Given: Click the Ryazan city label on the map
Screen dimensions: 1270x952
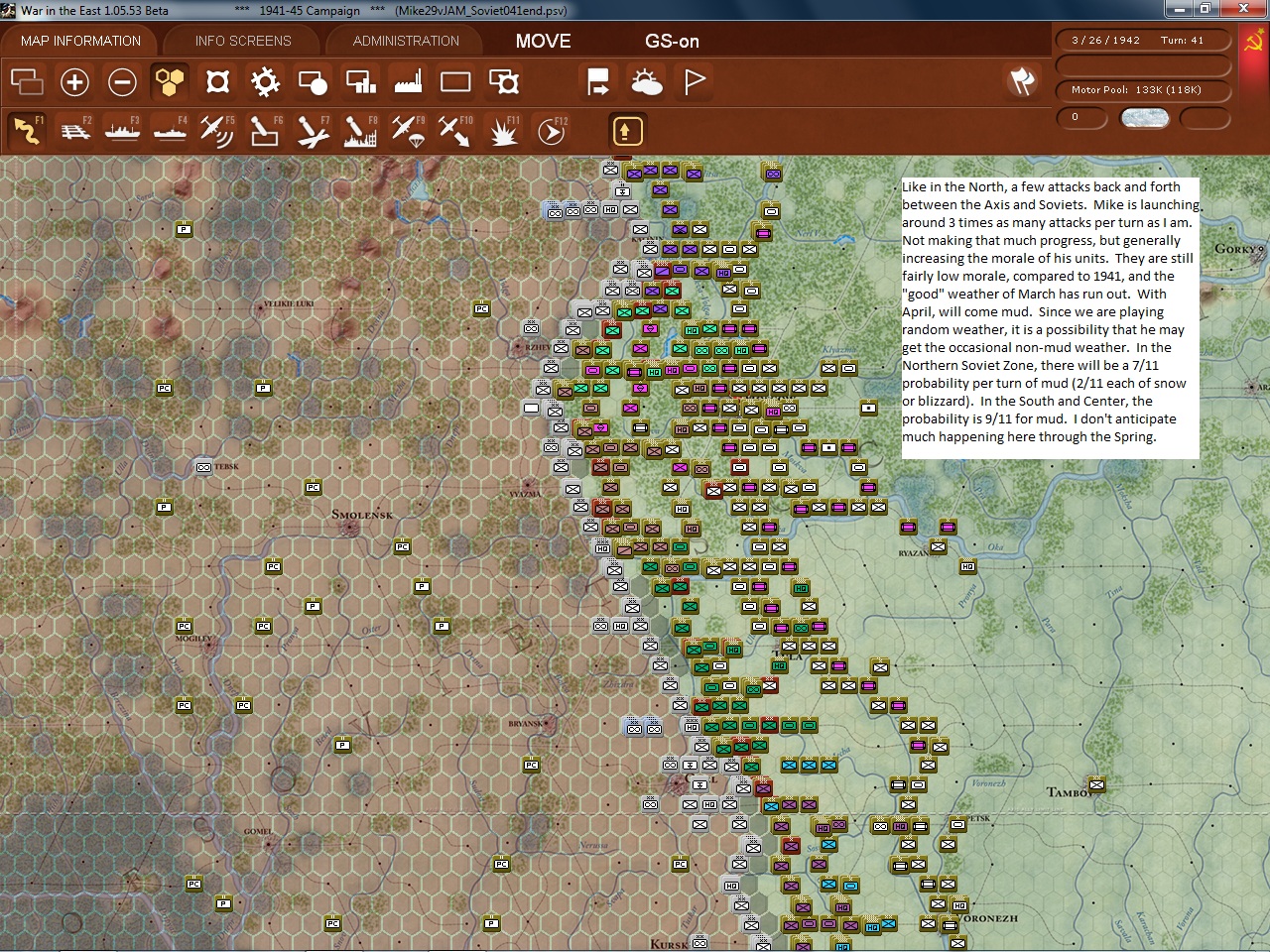Looking at the screenshot, I should click(914, 553).
